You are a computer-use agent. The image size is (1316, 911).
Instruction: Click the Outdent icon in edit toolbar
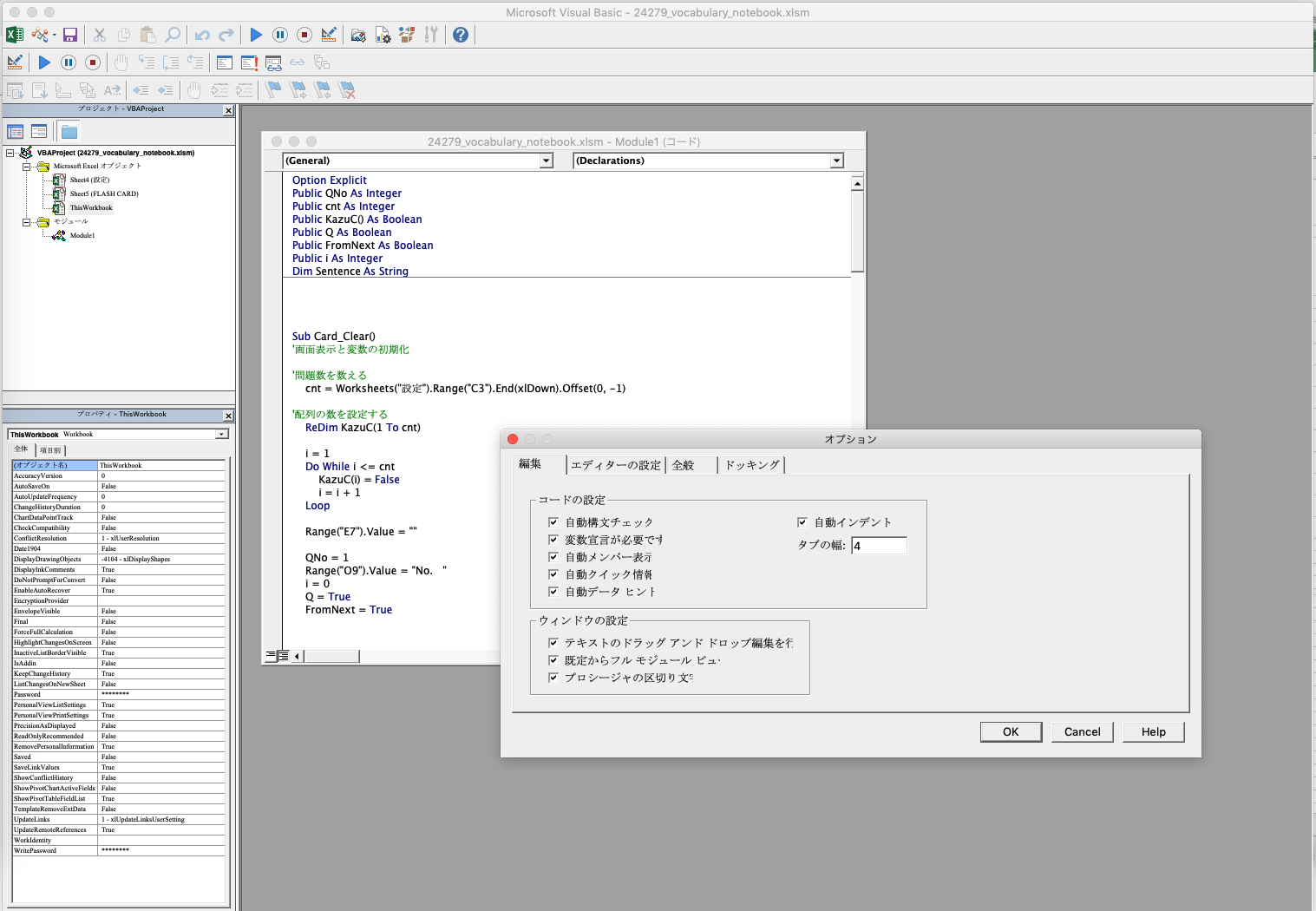coord(165,90)
